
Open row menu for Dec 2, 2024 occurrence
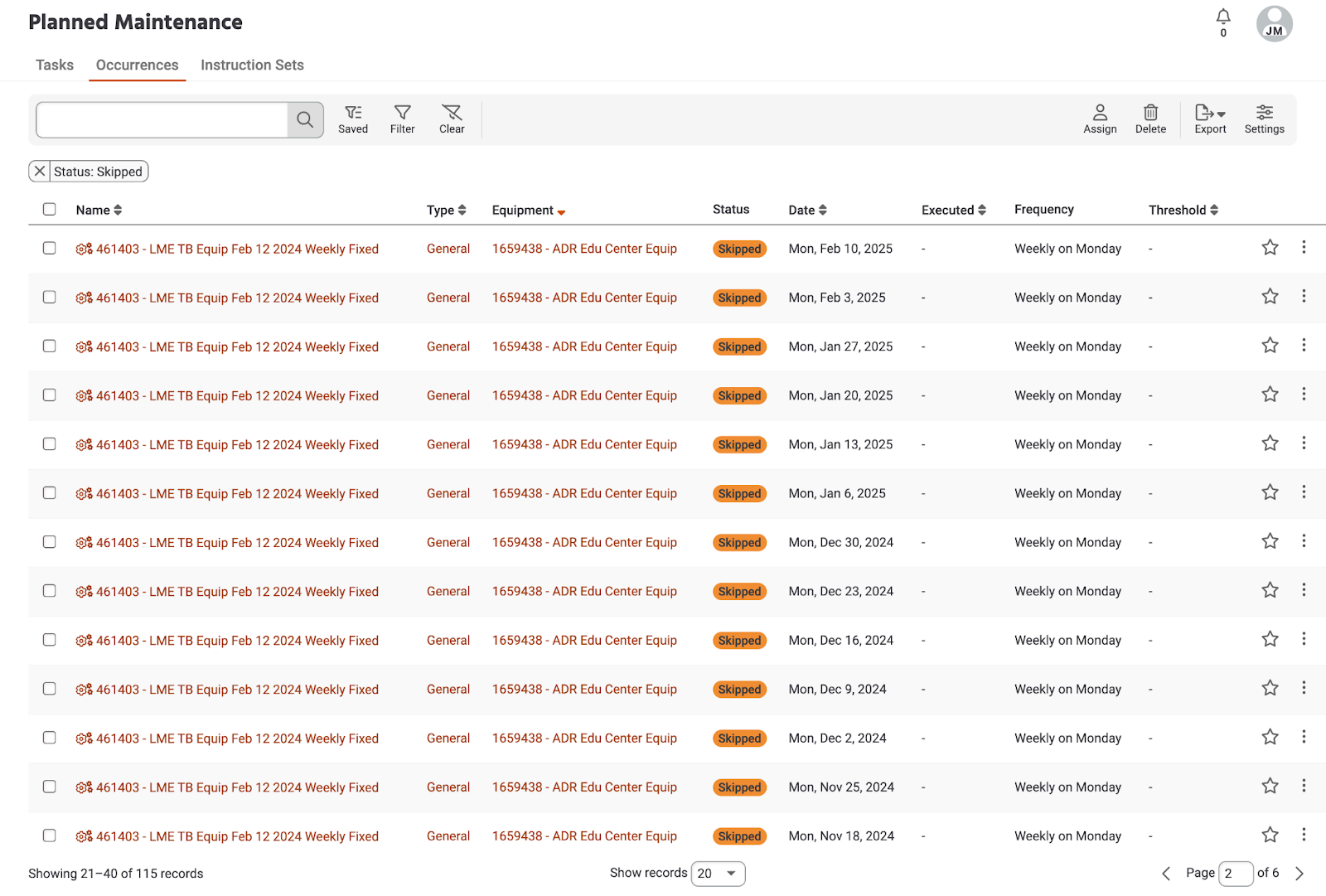point(1304,736)
